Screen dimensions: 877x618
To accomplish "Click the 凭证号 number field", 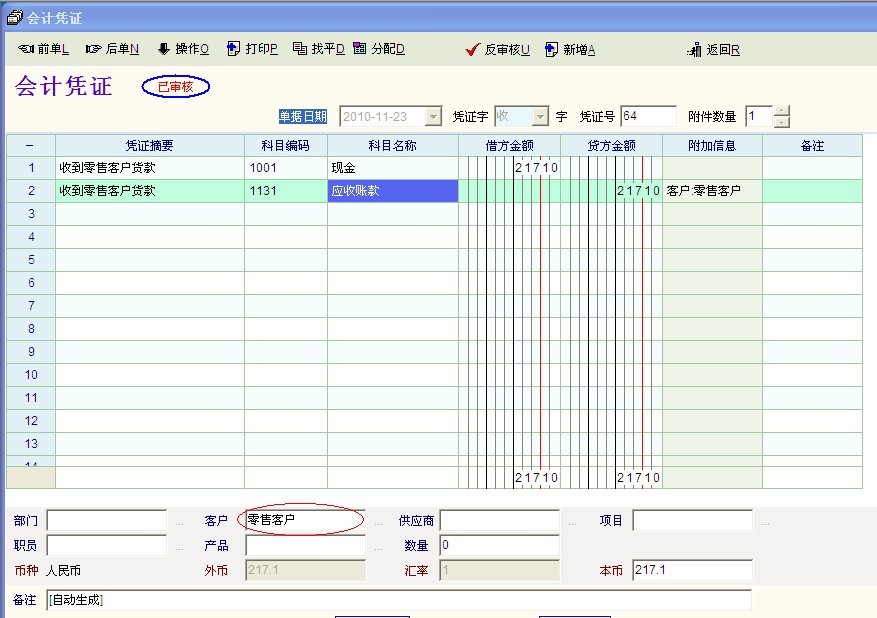I will (x=648, y=117).
